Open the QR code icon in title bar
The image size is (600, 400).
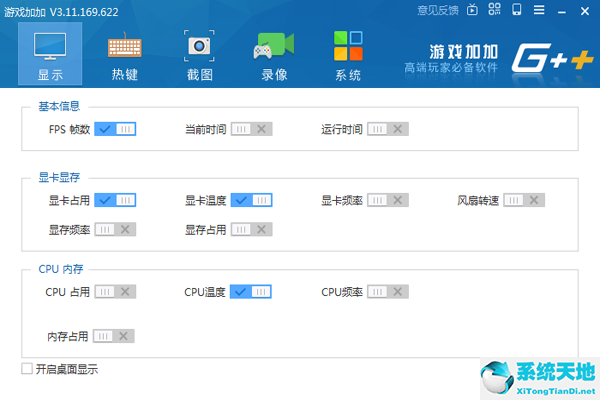click(x=494, y=9)
